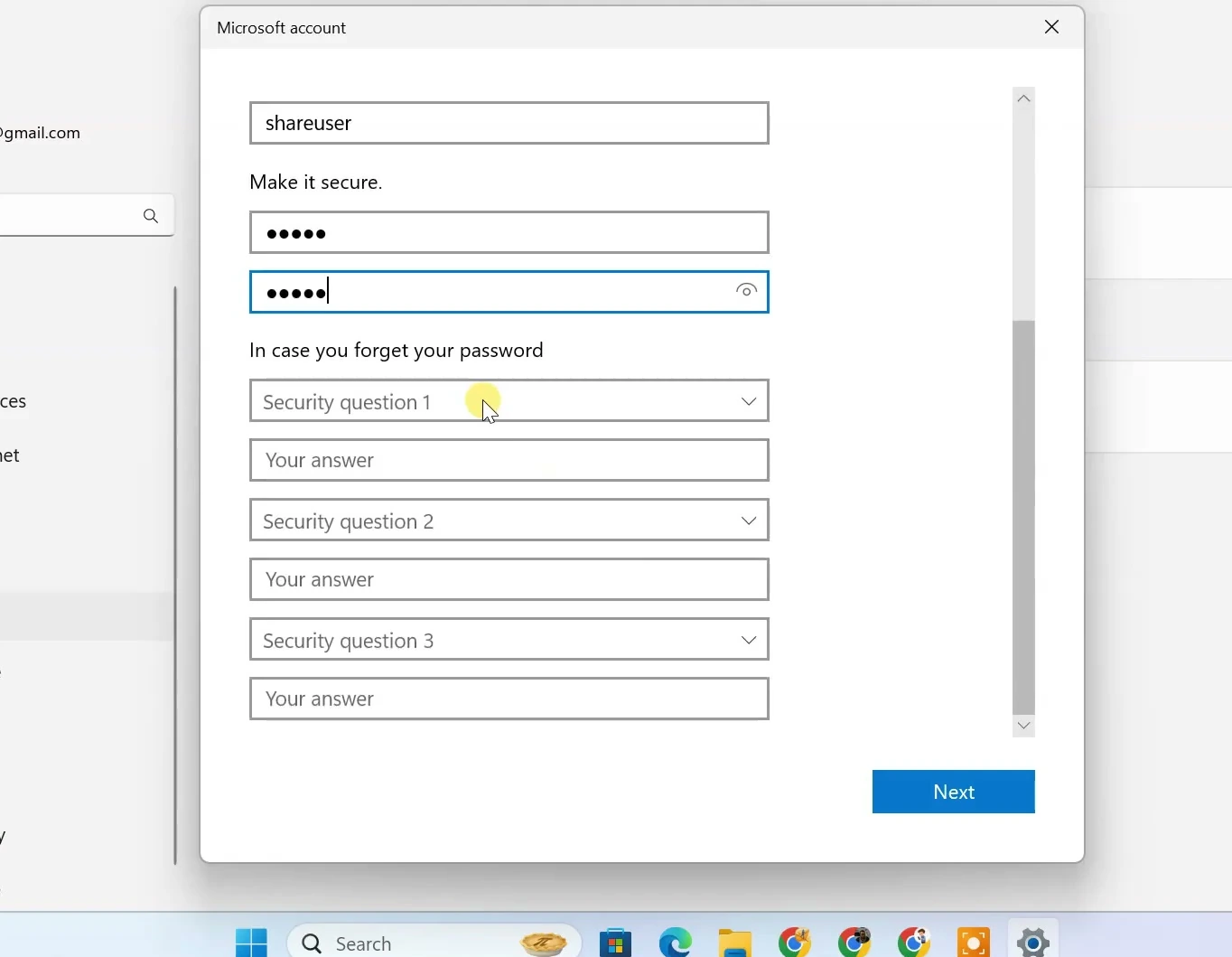Open Microsoft Store from the taskbar
This screenshot has width=1232, height=957.
coord(615,943)
